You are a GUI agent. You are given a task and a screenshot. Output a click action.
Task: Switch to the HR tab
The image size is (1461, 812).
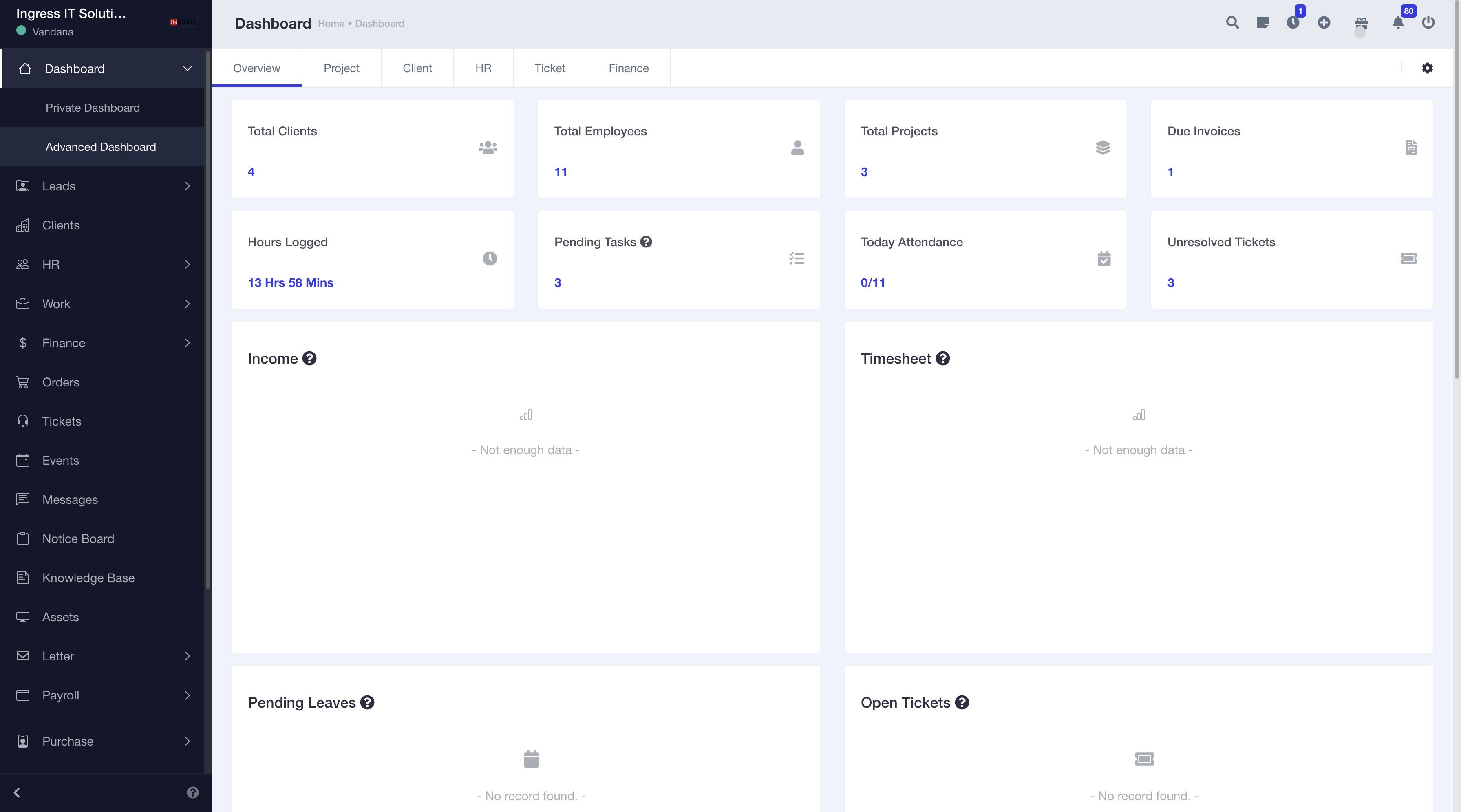pyautogui.click(x=483, y=68)
